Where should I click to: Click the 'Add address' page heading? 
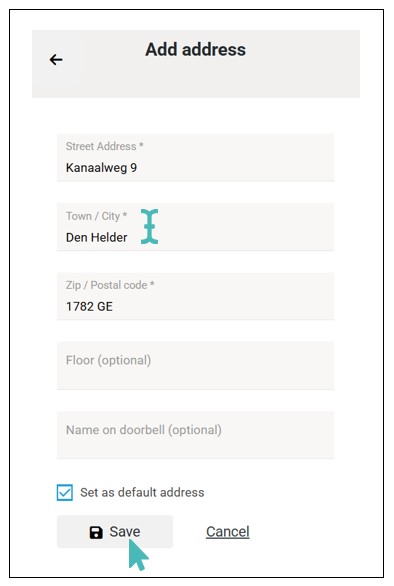click(x=196, y=49)
